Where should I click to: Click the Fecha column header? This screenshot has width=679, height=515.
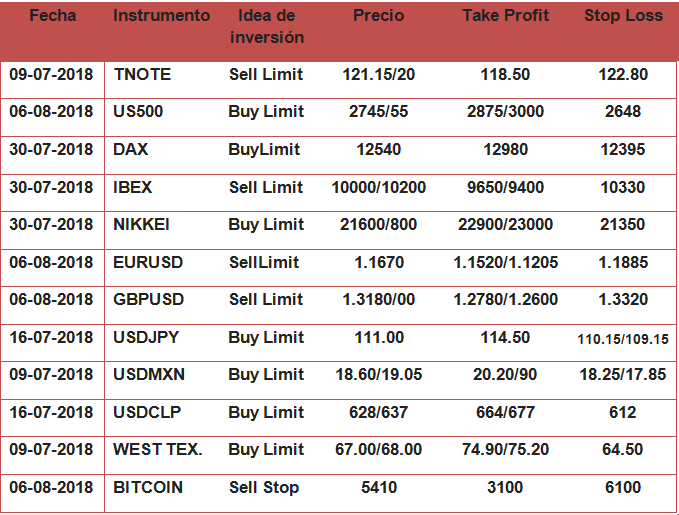click(x=52, y=17)
